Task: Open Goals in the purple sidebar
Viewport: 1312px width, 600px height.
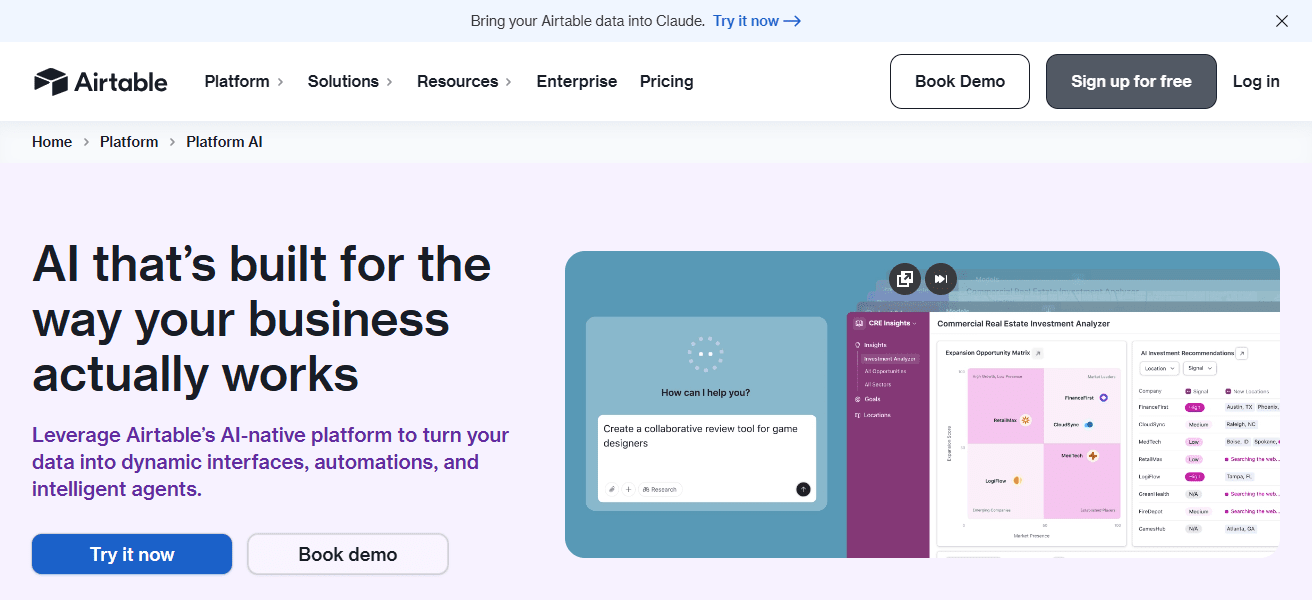Action: point(868,399)
